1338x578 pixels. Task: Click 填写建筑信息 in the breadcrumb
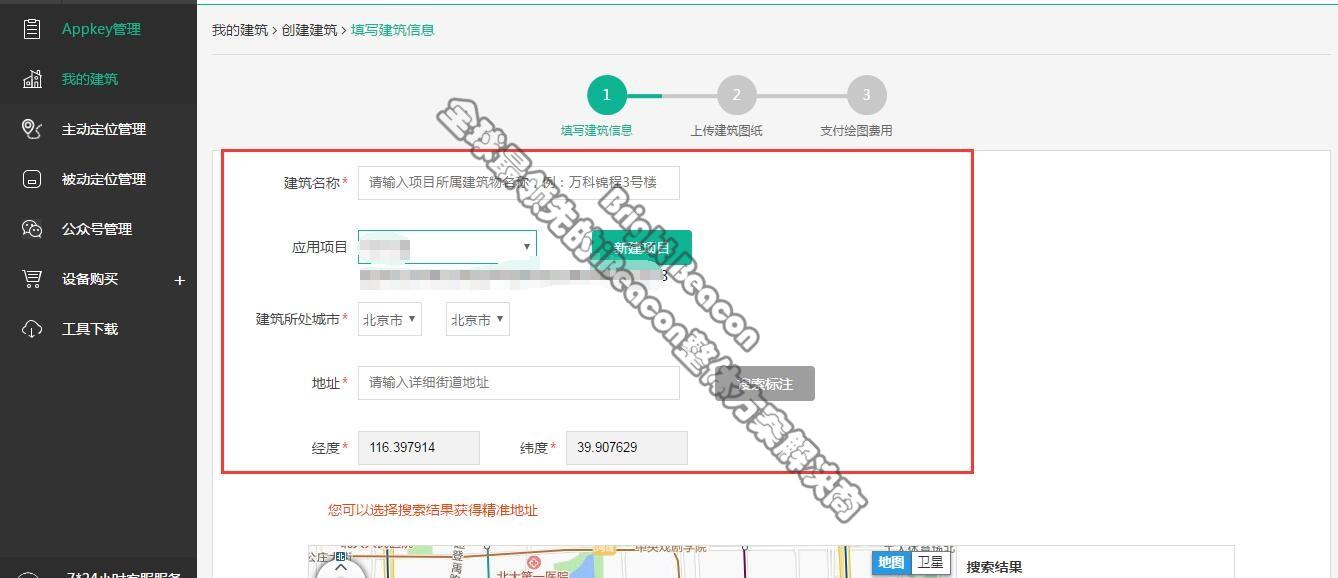pyautogui.click(x=393, y=30)
